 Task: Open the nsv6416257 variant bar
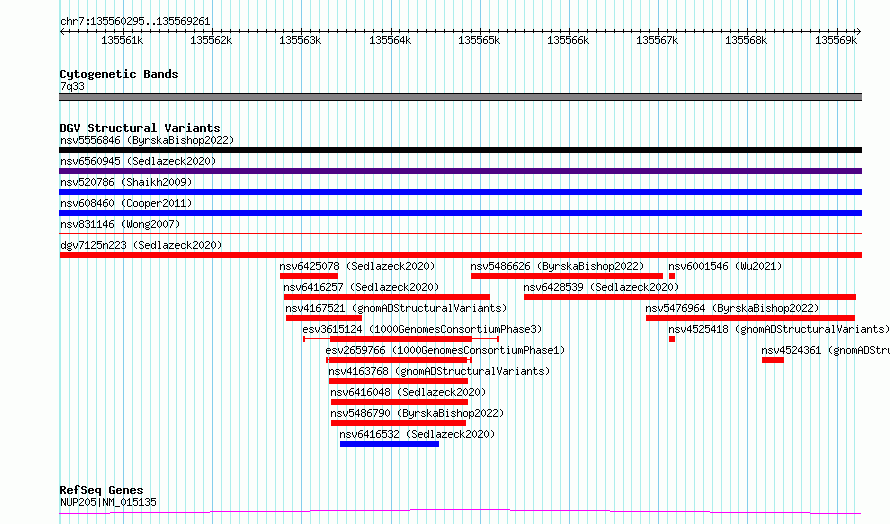tap(387, 297)
